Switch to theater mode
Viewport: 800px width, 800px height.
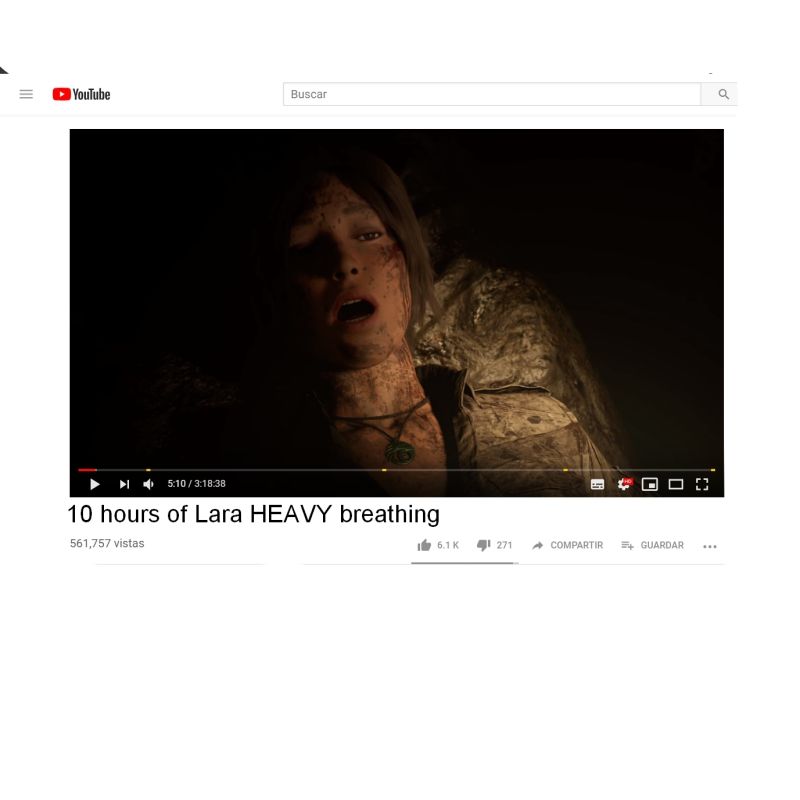click(x=676, y=484)
